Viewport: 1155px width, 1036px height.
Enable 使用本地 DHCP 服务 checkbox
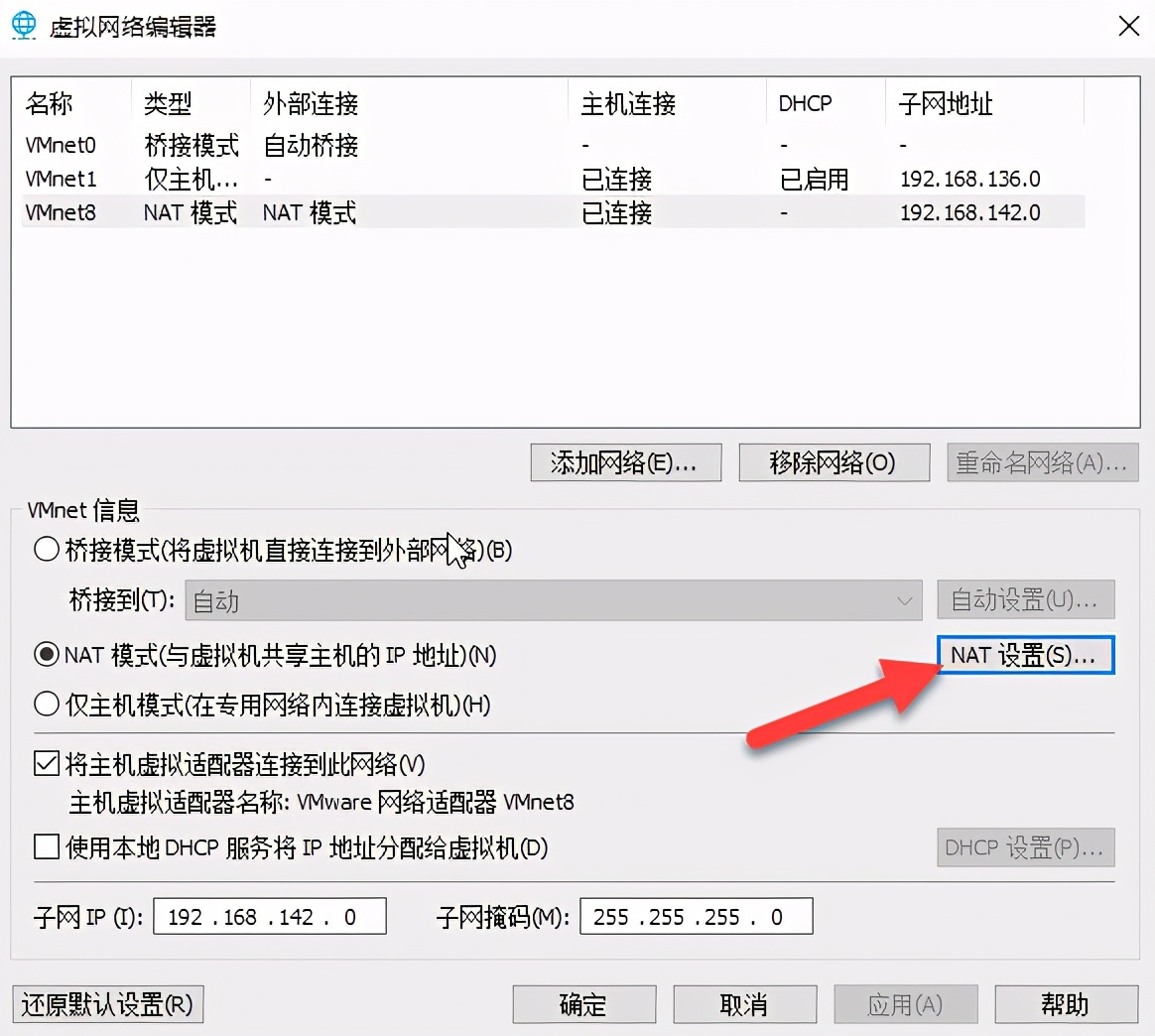[46, 848]
